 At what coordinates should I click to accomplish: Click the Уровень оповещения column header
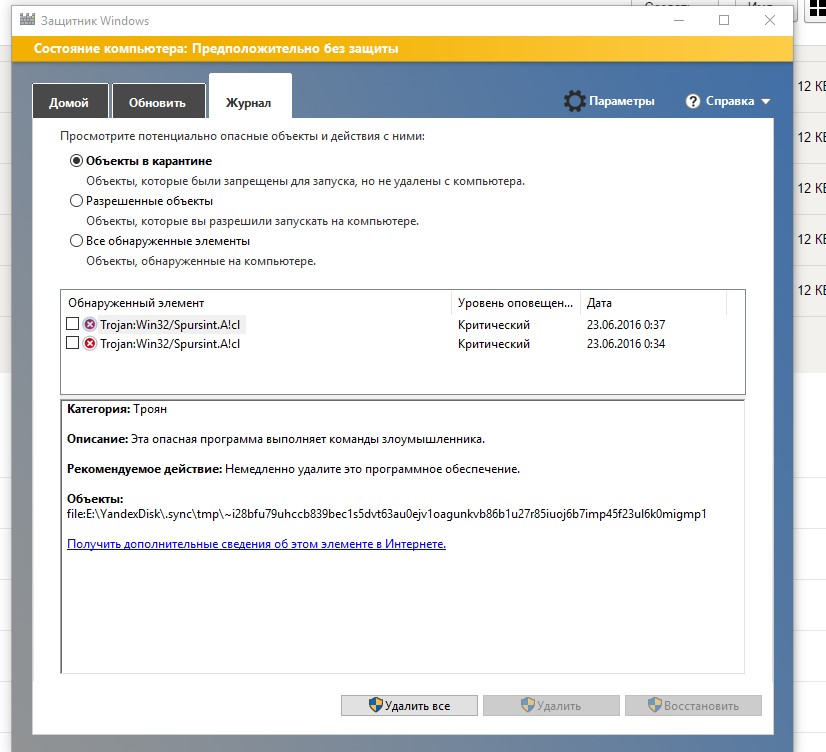coord(515,303)
